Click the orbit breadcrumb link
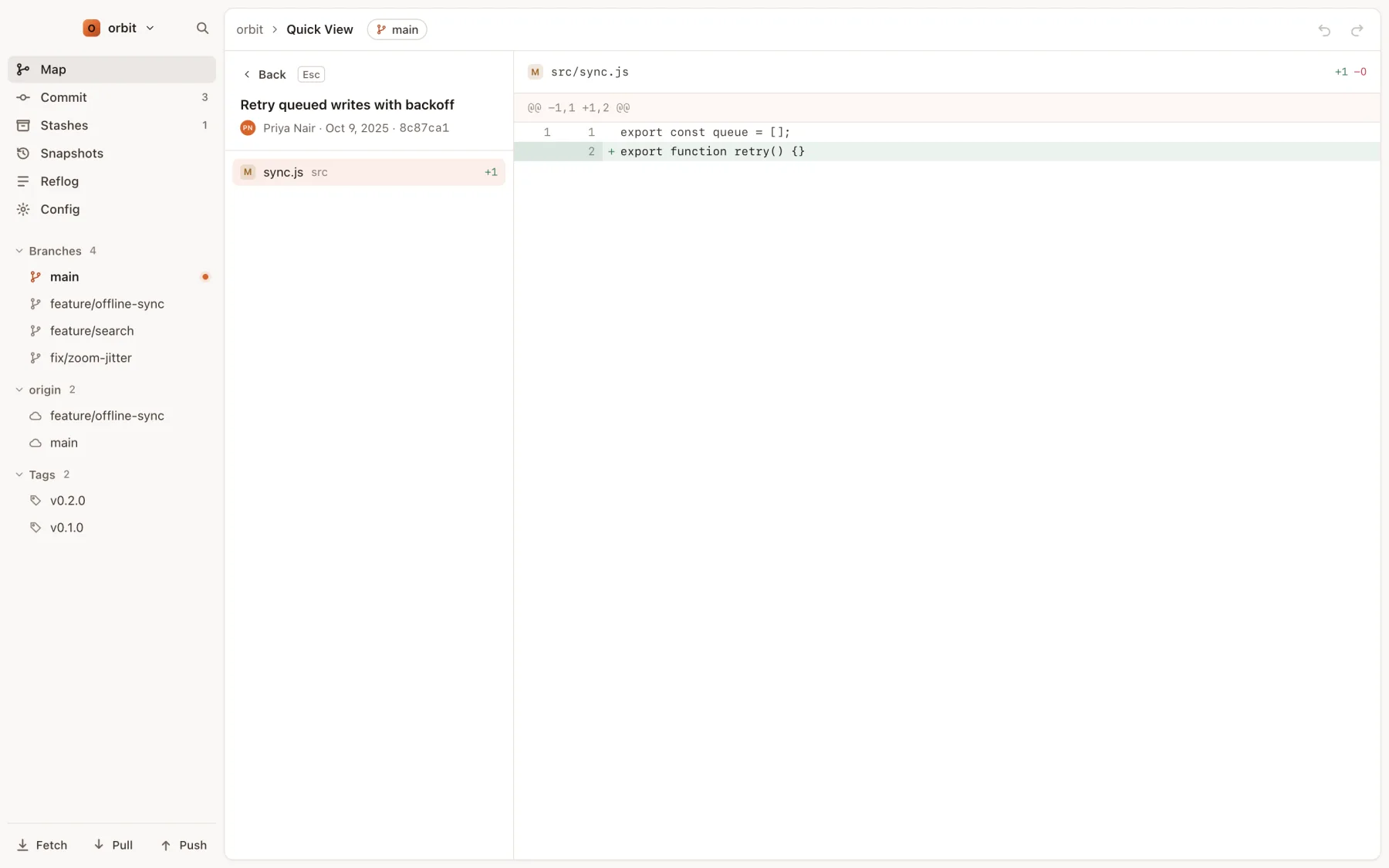 (x=249, y=29)
